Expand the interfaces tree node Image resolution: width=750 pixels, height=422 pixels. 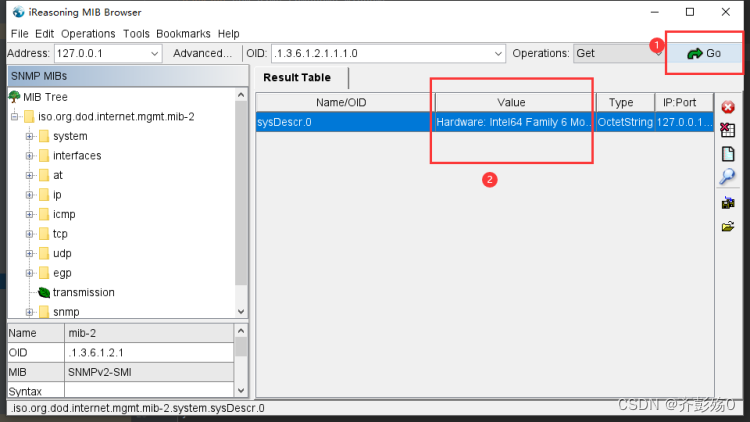click(30, 156)
